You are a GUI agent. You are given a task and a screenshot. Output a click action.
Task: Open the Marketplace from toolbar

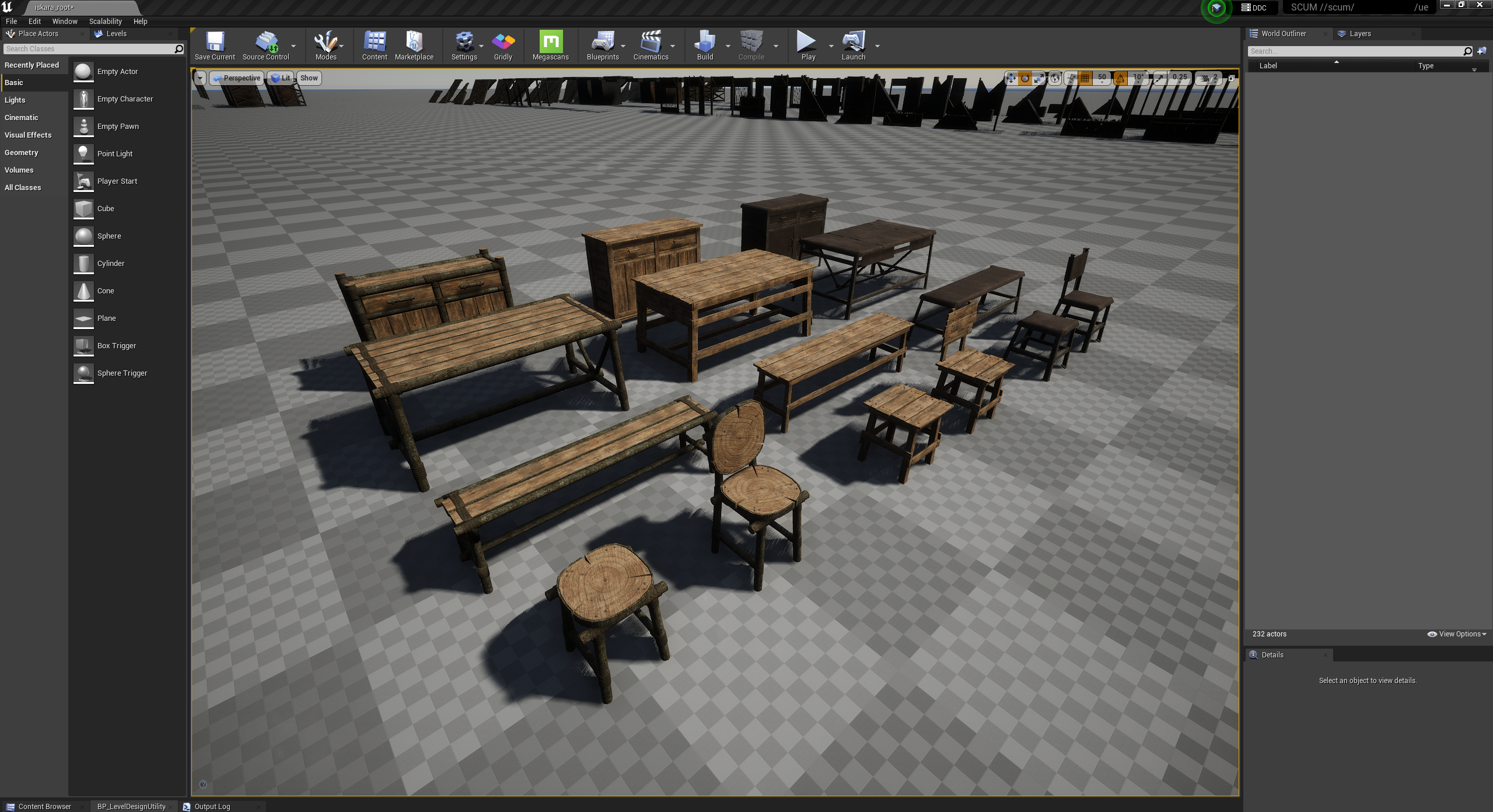[x=414, y=45]
